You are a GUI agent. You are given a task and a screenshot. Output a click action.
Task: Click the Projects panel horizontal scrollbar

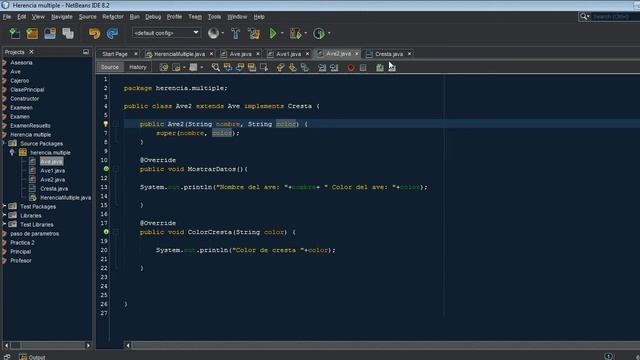(47, 345)
